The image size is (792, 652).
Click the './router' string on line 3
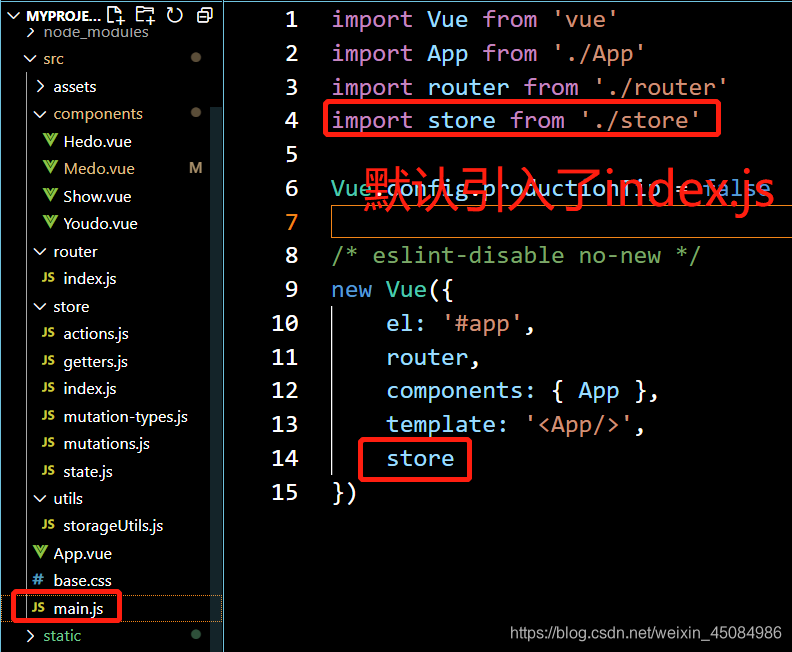pyautogui.click(x=661, y=87)
